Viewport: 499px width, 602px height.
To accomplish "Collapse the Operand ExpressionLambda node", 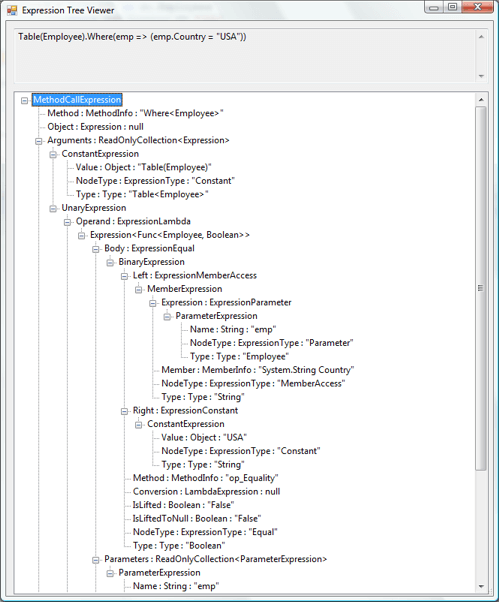I will pos(67,222).
